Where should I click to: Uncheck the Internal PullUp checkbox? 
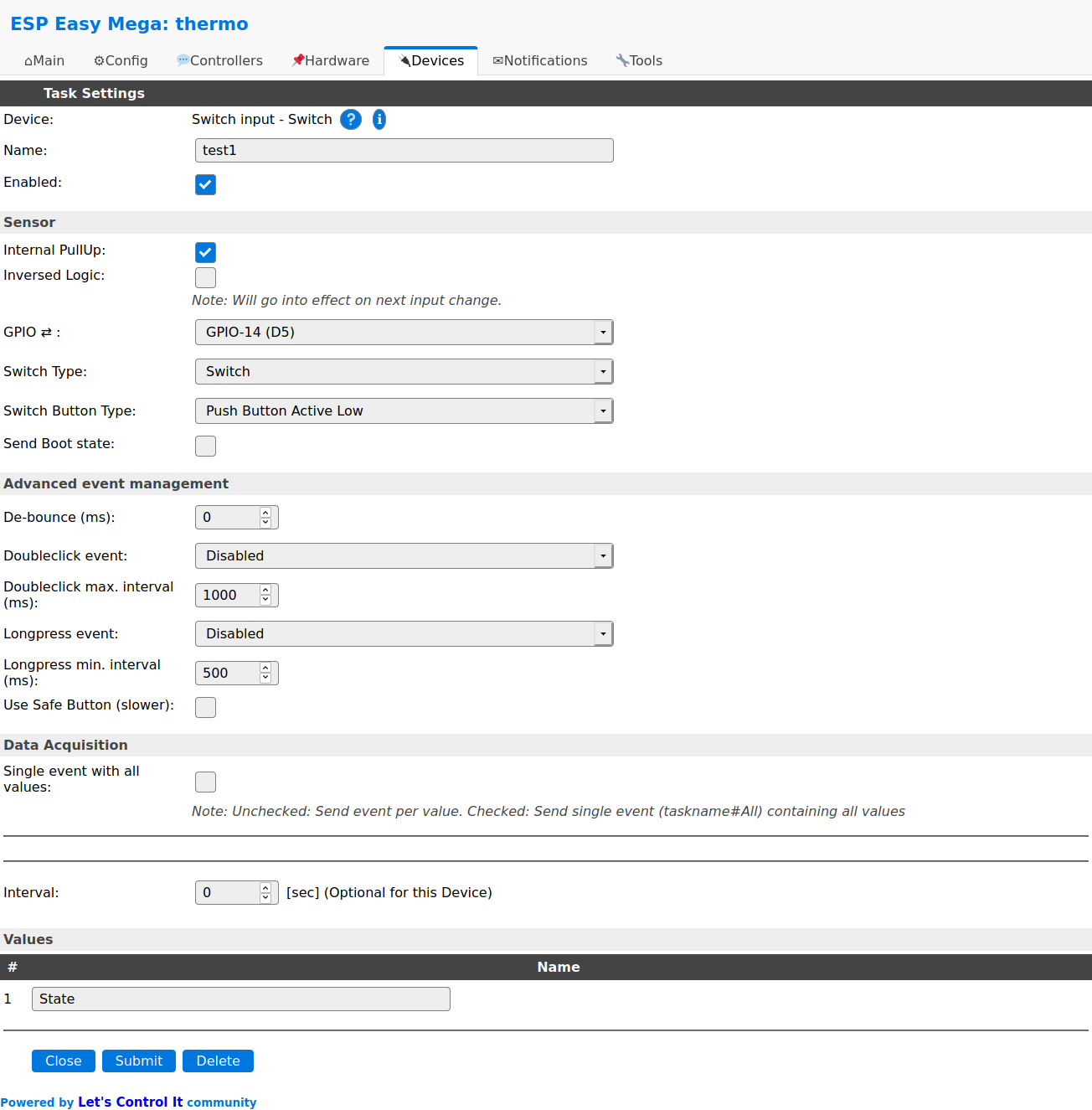click(205, 252)
